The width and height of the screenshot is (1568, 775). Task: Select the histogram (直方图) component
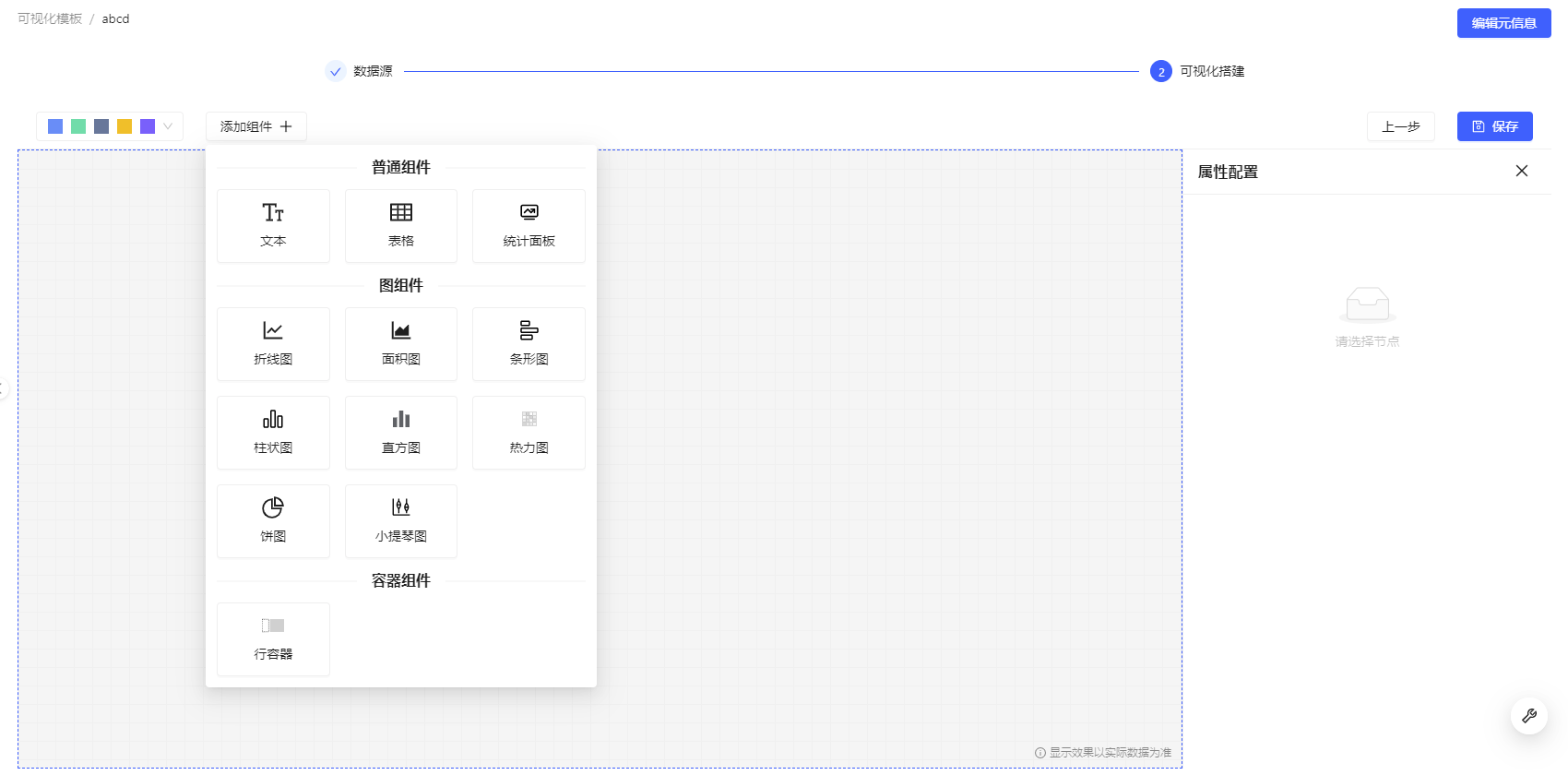400,433
